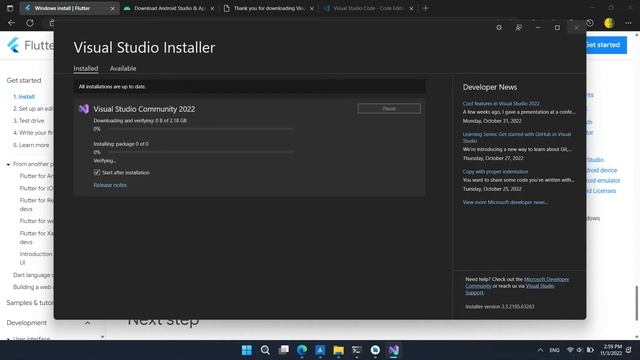Open terminal app from taskbar
Image resolution: width=640 pixels, height=360 pixels.
click(357, 350)
